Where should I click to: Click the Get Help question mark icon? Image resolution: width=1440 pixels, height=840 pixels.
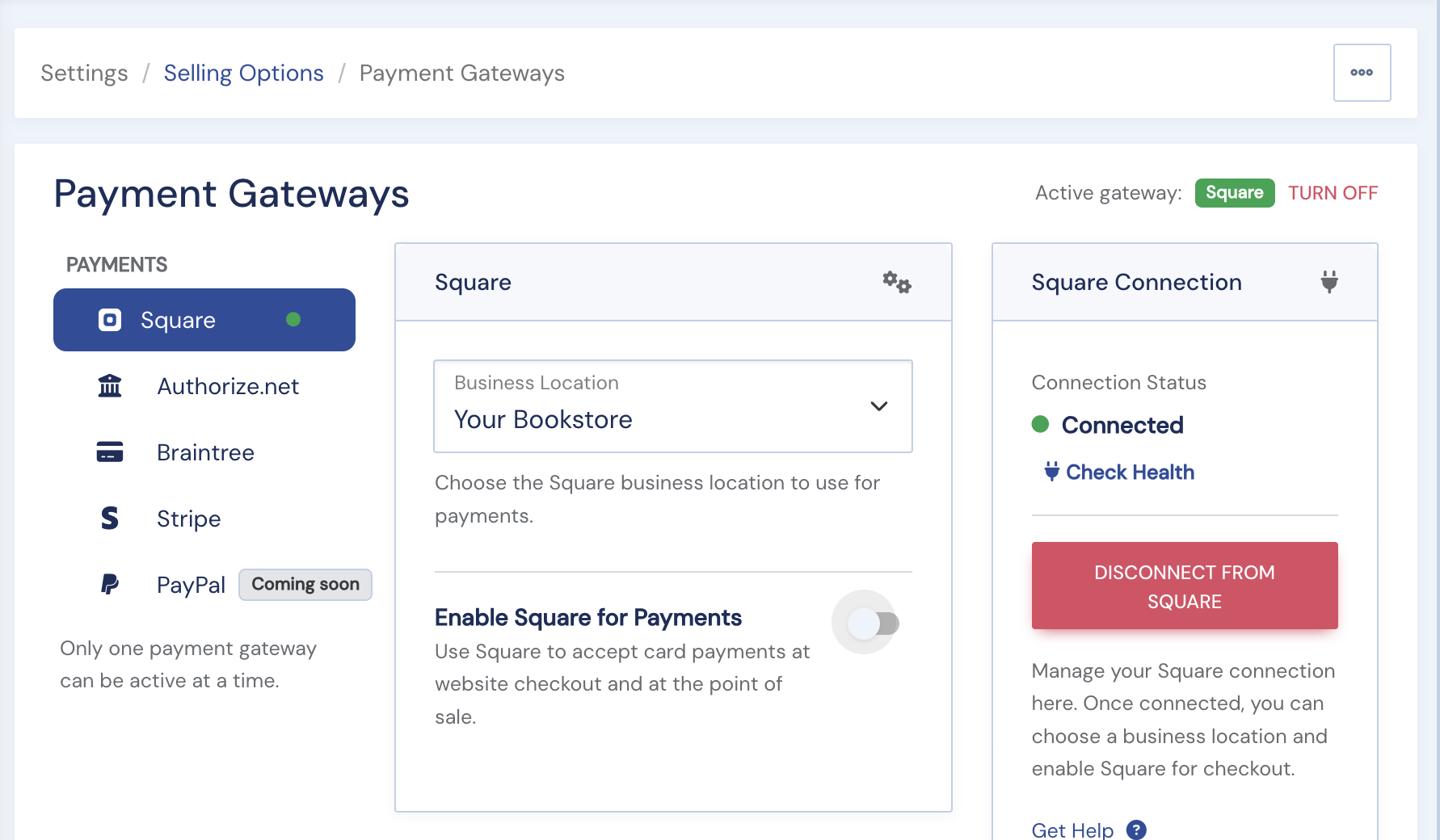1136,829
